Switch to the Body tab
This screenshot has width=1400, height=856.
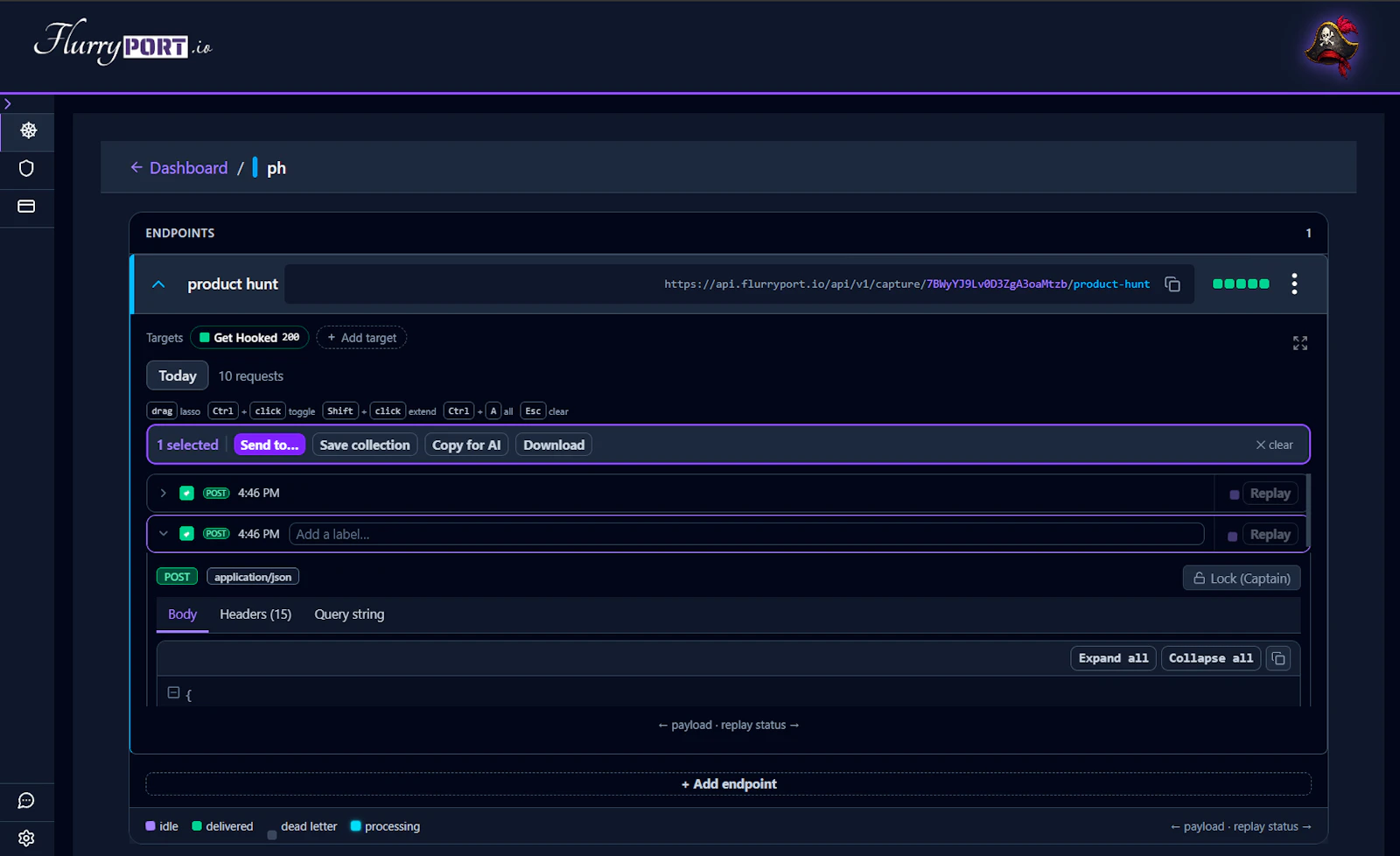click(182, 614)
